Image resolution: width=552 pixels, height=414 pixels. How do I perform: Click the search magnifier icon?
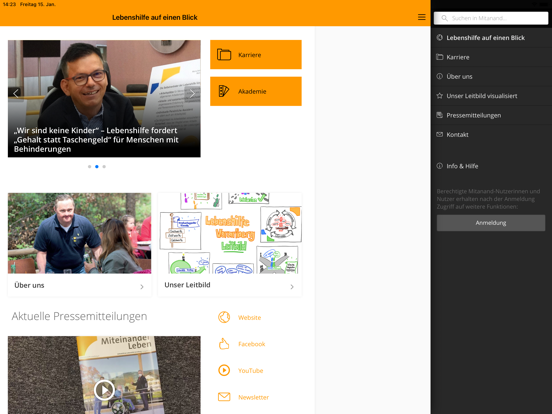click(x=444, y=18)
